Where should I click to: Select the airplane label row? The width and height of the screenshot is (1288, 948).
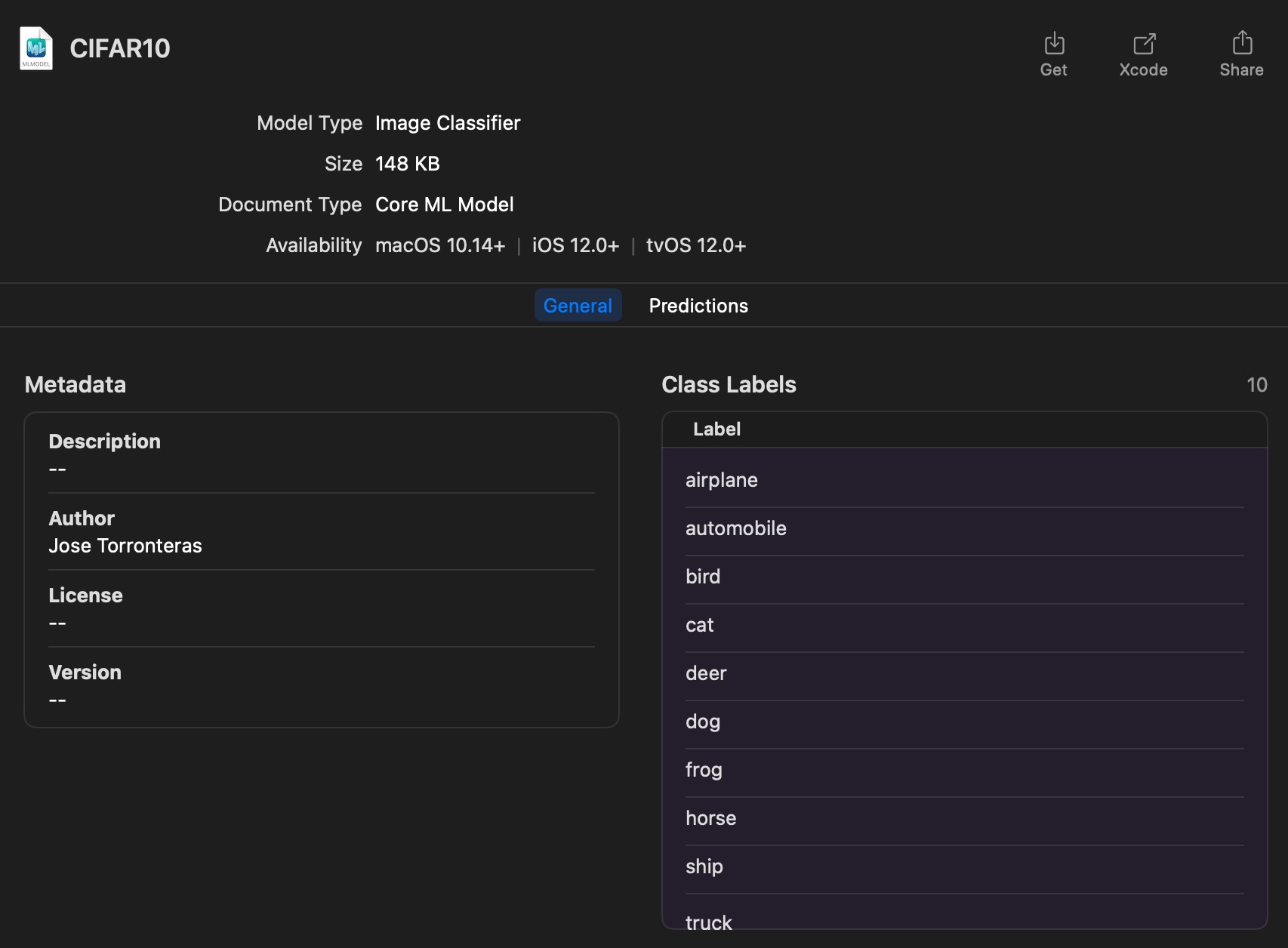[x=964, y=480]
